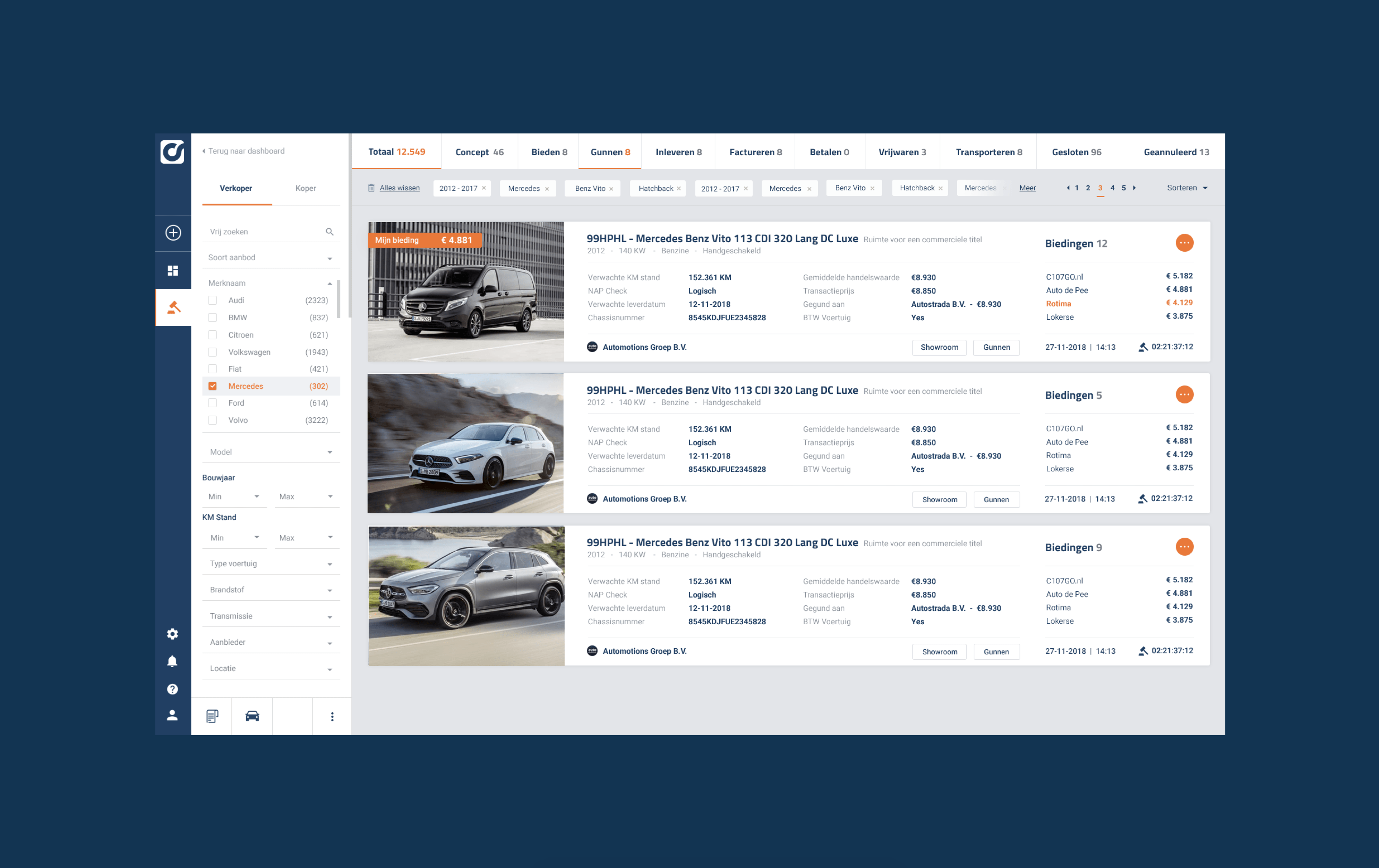
Task: Click the help question mark icon
Action: (x=172, y=689)
